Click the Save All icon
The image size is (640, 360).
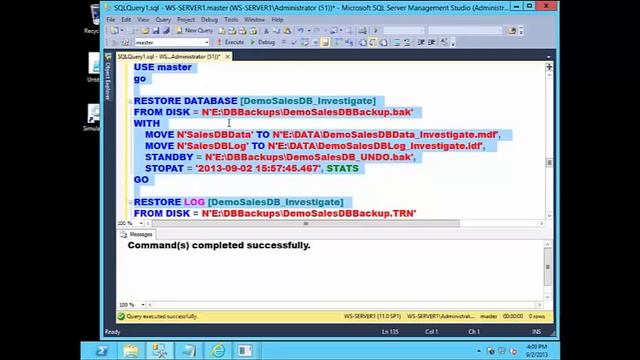[166, 31]
